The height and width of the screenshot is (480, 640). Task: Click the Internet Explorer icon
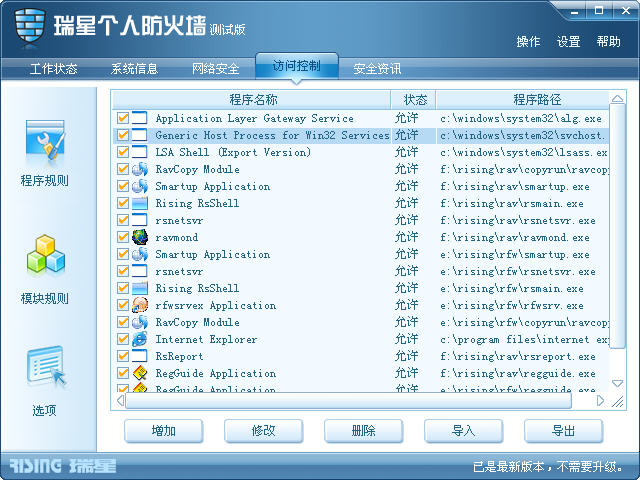pyautogui.click(x=140, y=339)
